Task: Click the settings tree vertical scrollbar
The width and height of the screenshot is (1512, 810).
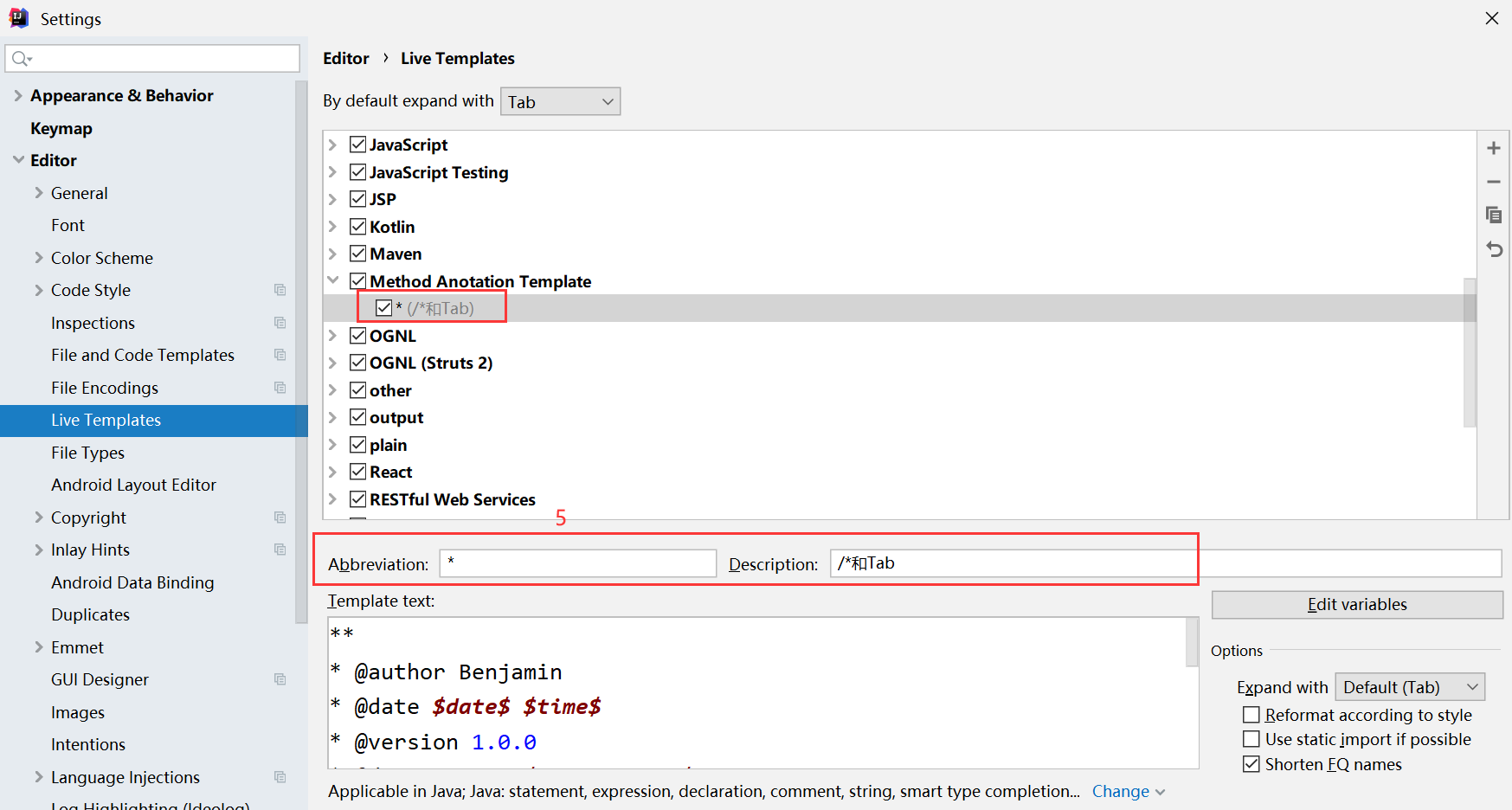Action: point(301,351)
